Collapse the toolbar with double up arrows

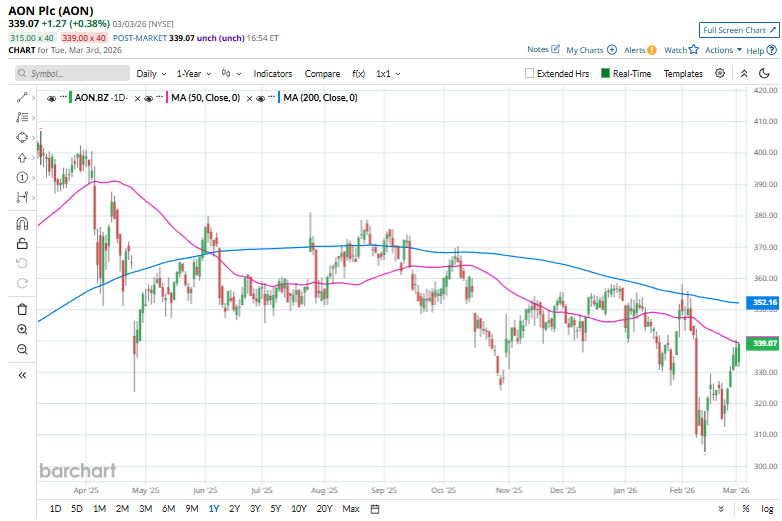[744, 73]
